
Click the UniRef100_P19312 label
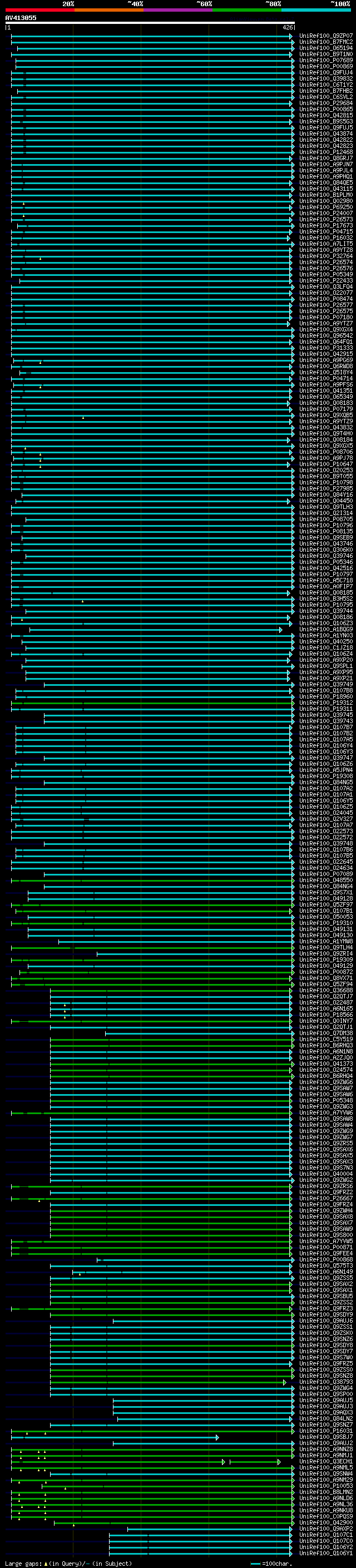[325, 702]
